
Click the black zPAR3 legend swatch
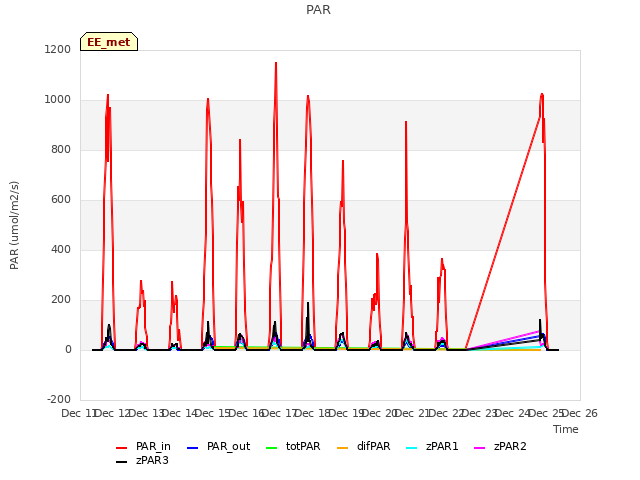tap(122, 462)
